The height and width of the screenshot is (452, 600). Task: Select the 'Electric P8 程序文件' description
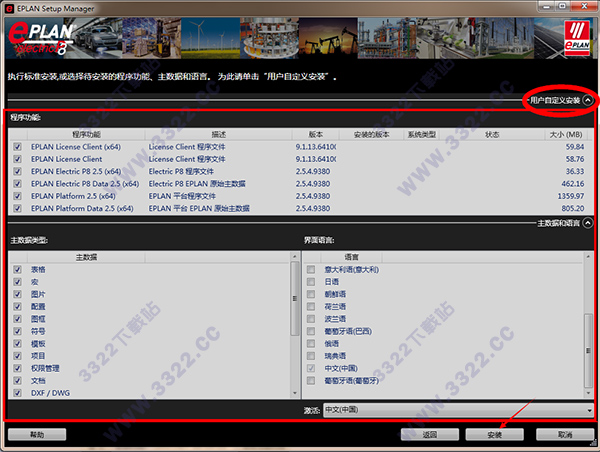(x=181, y=171)
